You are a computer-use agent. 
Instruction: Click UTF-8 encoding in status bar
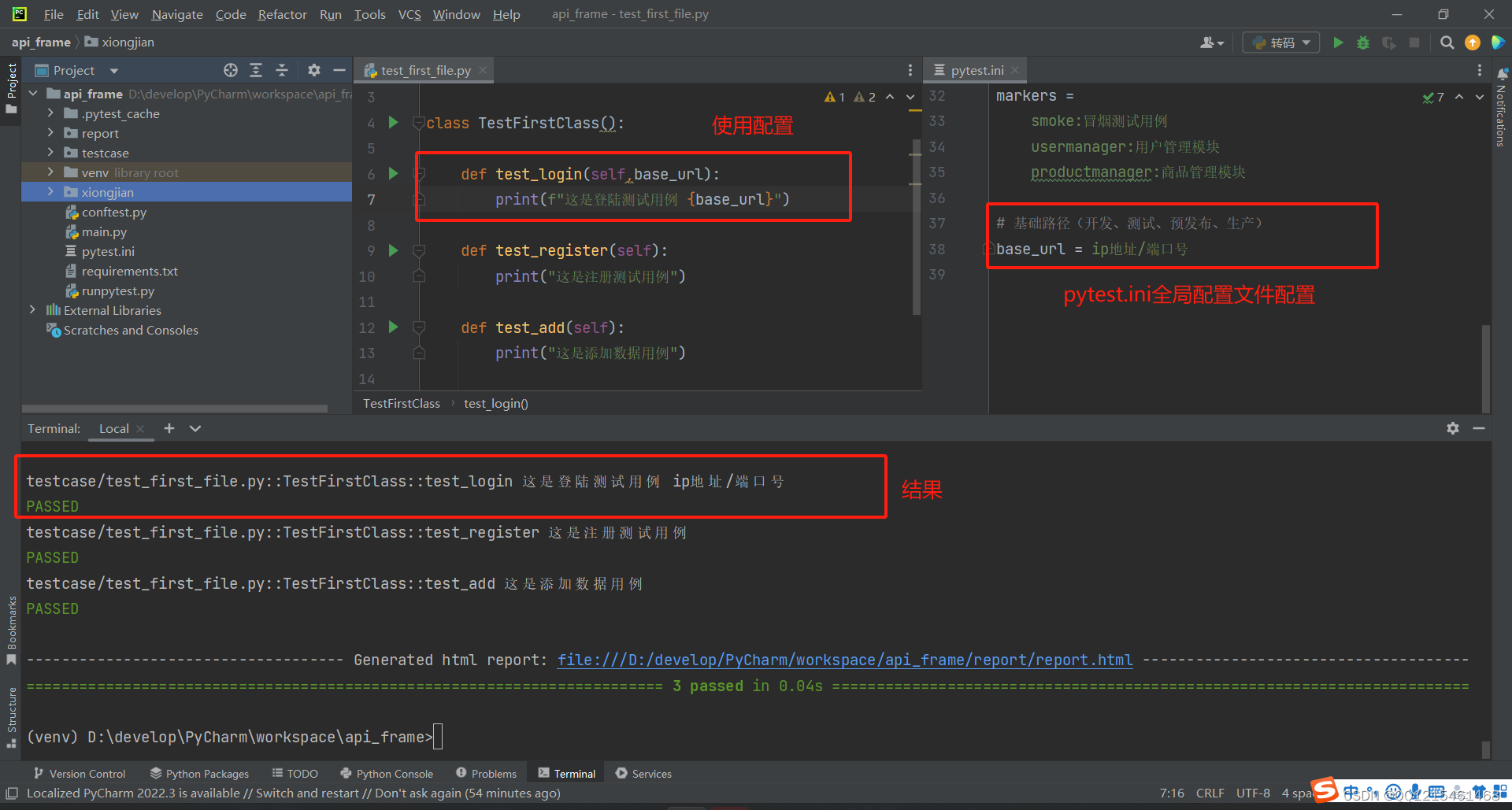click(x=1253, y=793)
